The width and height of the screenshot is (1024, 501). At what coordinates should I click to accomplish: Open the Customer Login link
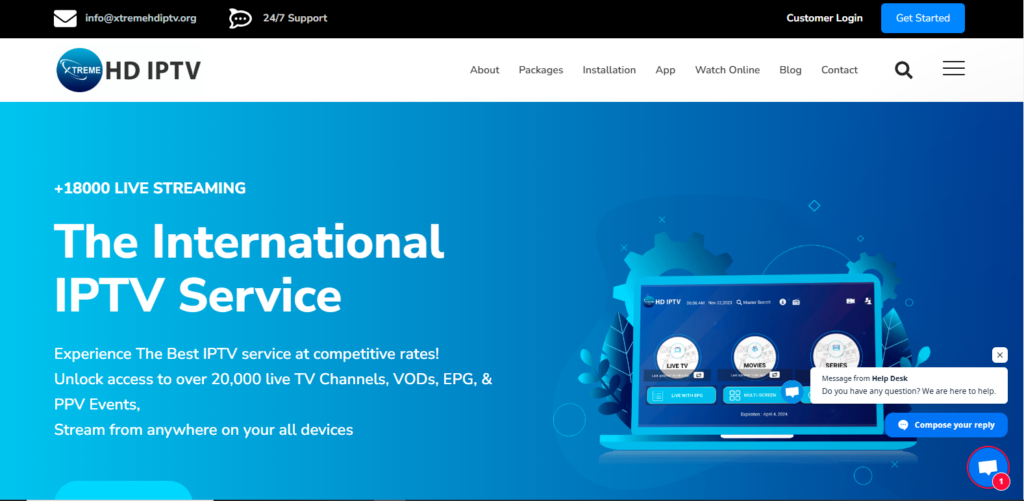[824, 18]
